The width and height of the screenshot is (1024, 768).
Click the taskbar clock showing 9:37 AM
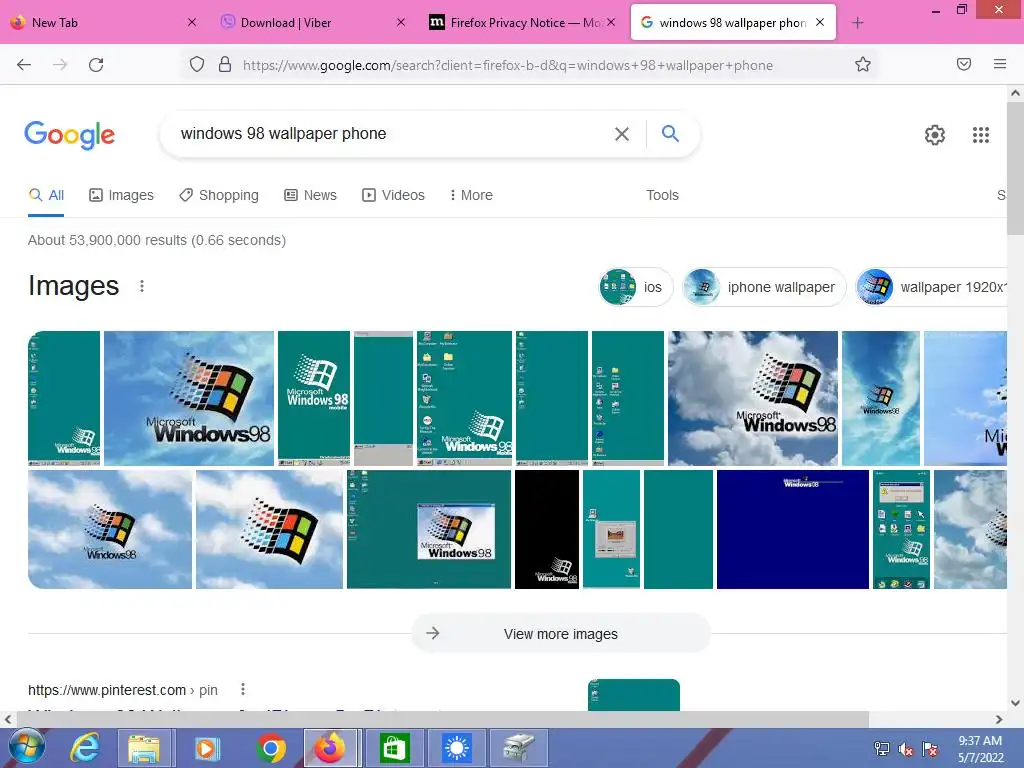(x=980, y=749)
